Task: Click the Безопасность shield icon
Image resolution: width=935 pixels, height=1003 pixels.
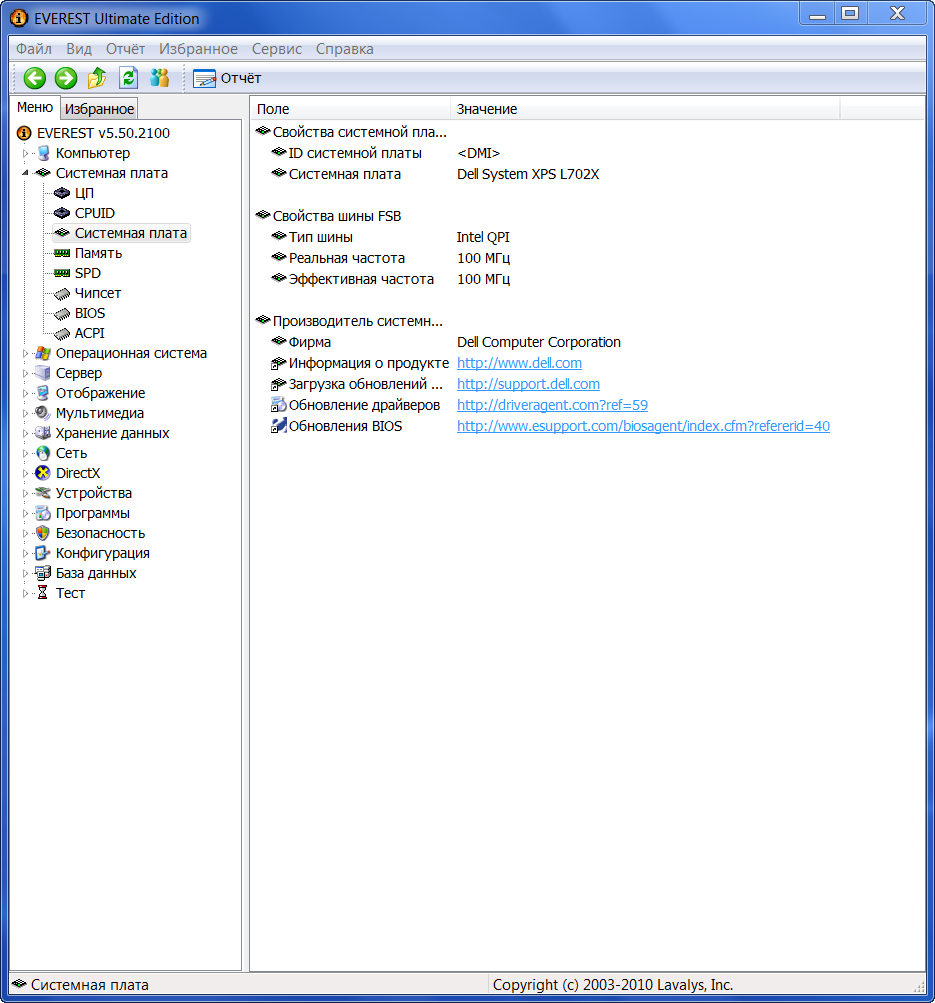Action: [43, 533]
